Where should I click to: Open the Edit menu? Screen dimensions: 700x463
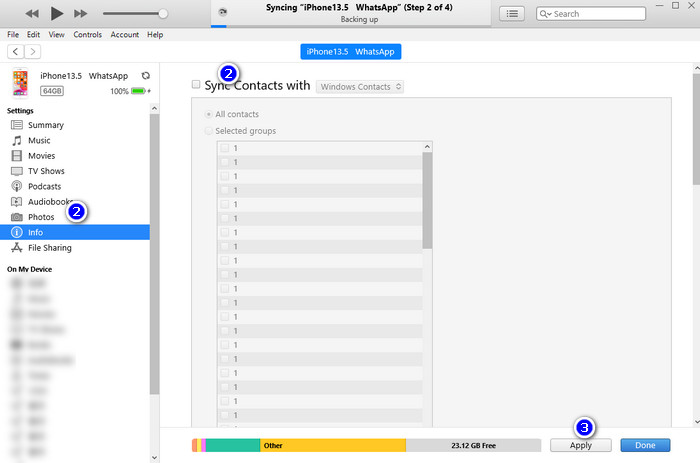[33, 34]
